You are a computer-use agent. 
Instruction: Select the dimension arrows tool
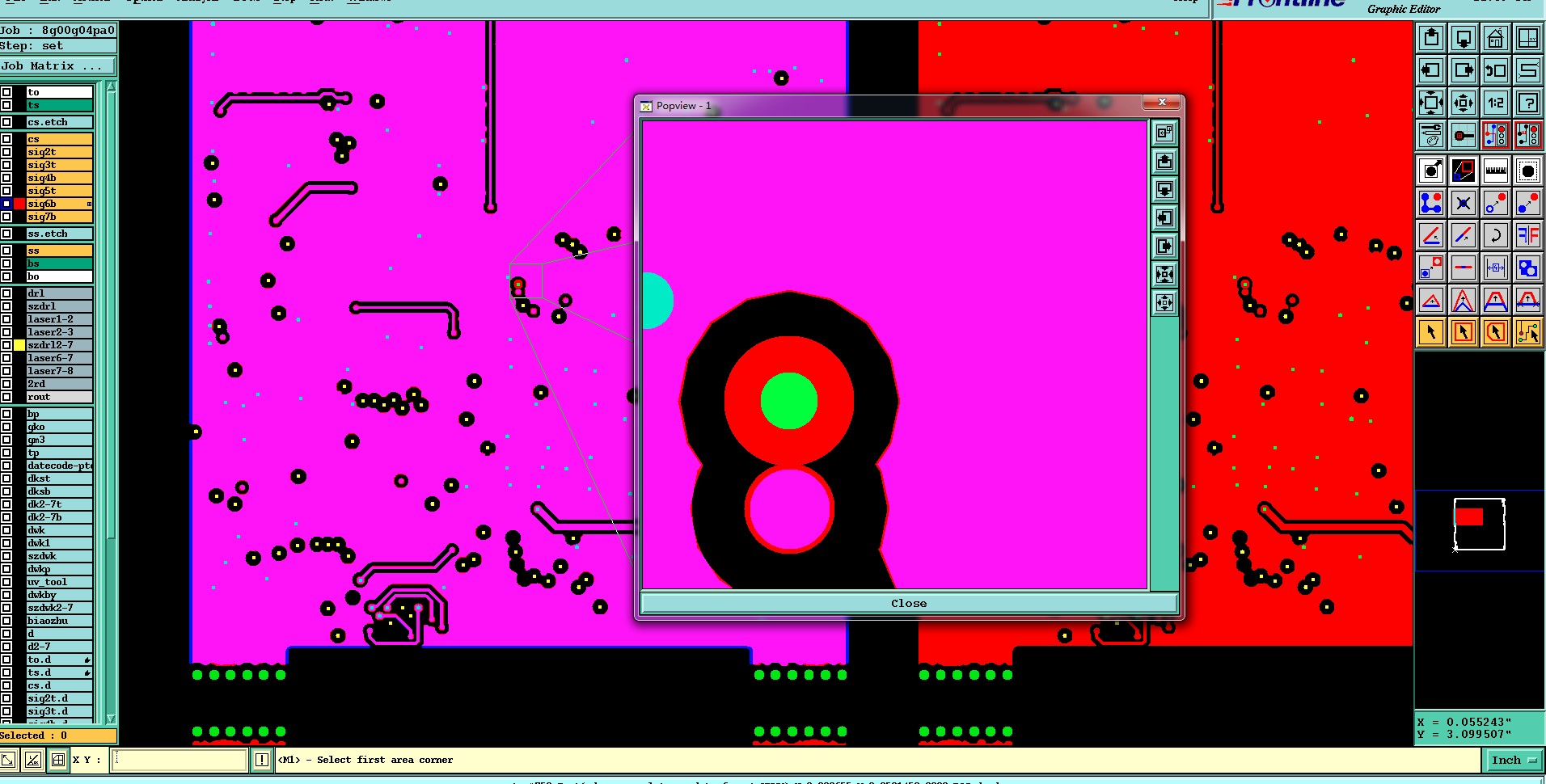pyautogui.click(x=1496, y=268)
